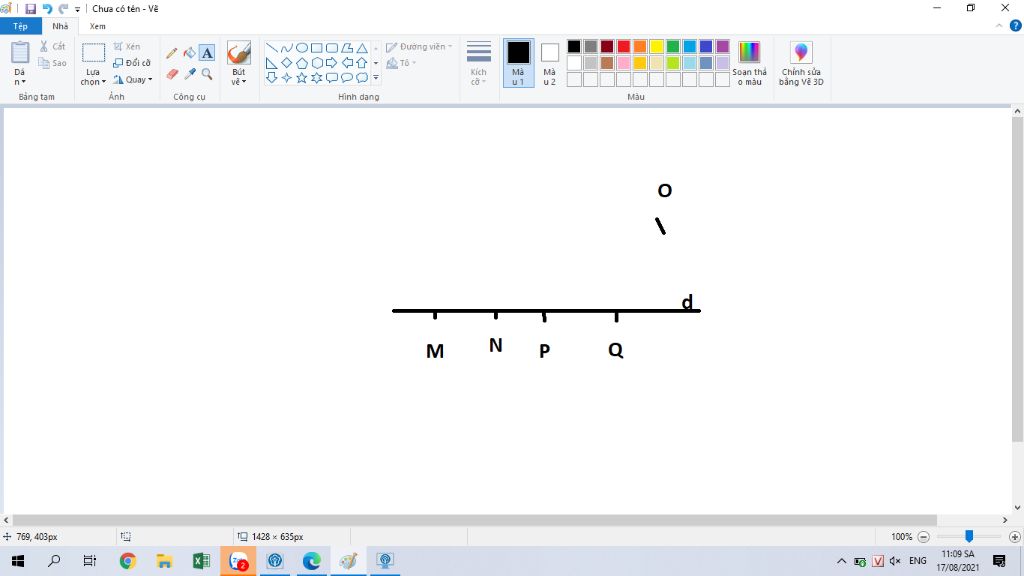Open Soạn thảo màu edit colors
This screenshot has height=576, width=1024.
point(749,63)
